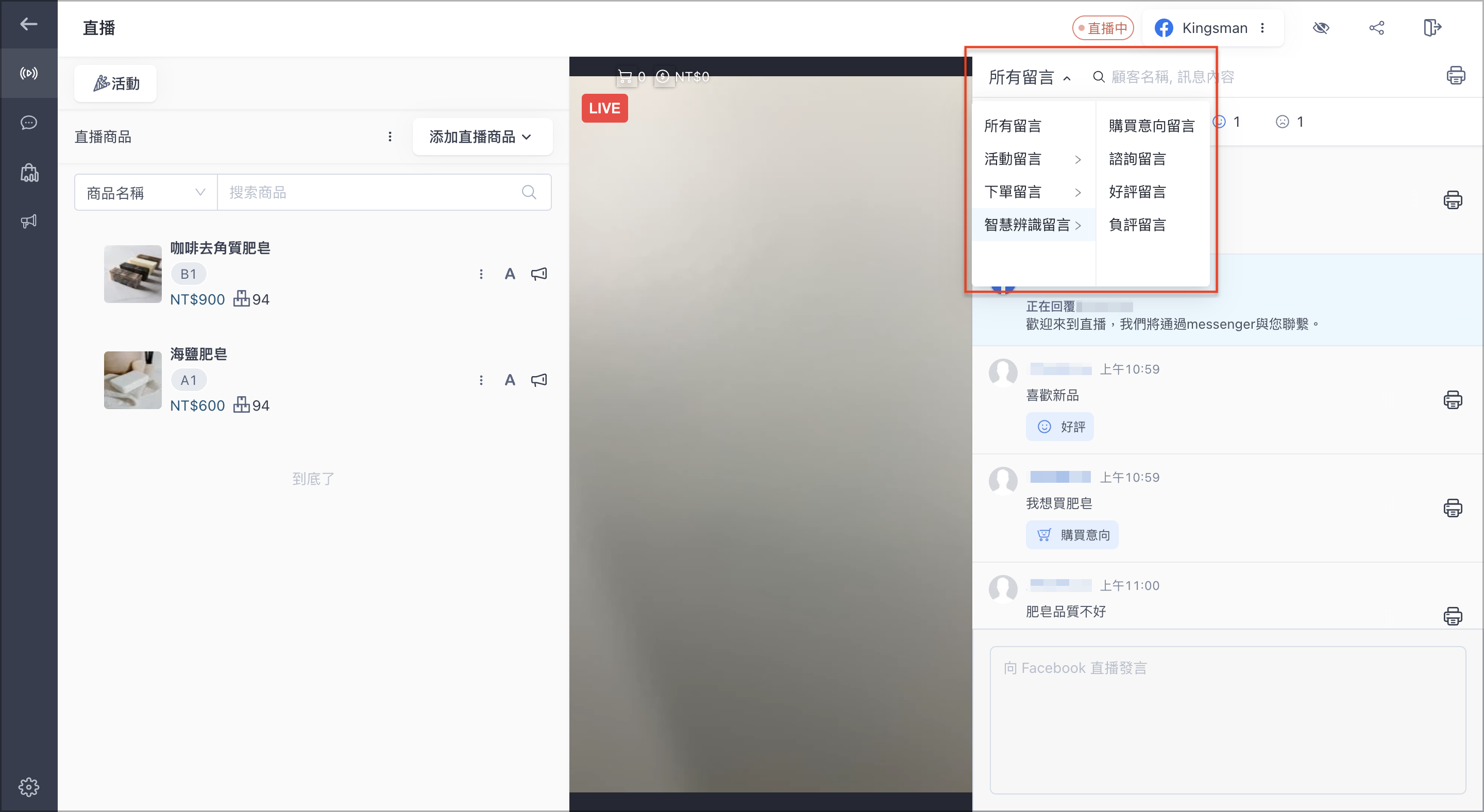Print the 肥皂品質不好 comment
The width and height of the screenshot is (1484, 812).
(1453, 616)
